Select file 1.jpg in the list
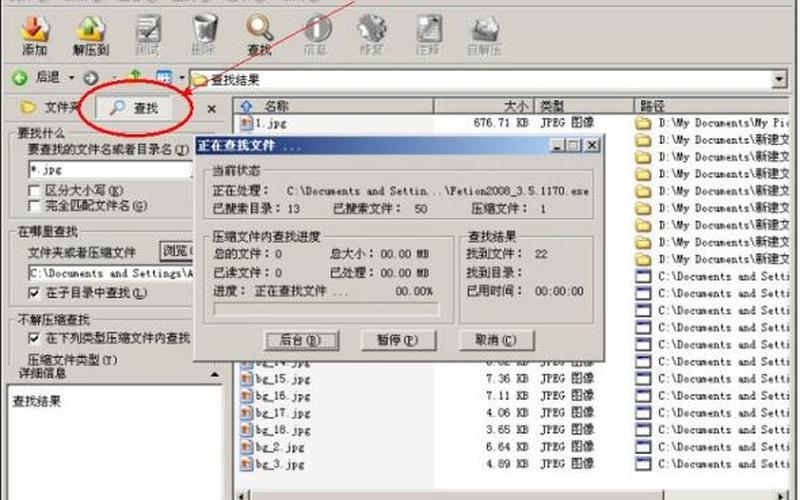 point(270,123)
